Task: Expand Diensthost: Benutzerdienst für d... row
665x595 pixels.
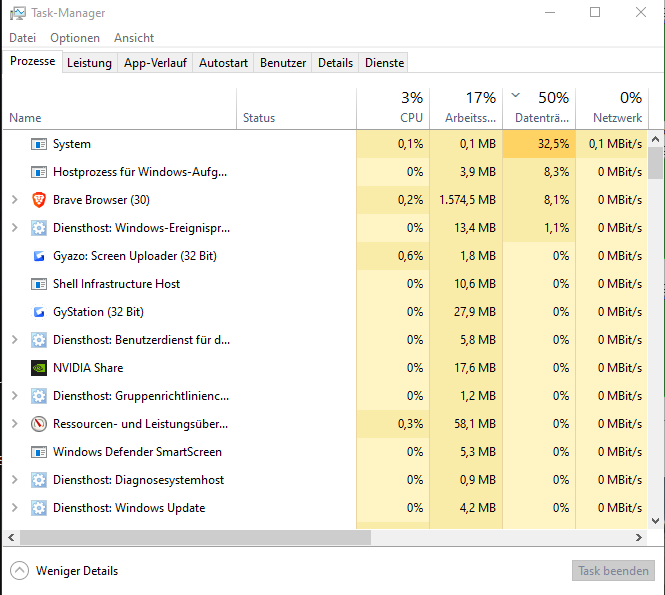Action: coord(14,340)
